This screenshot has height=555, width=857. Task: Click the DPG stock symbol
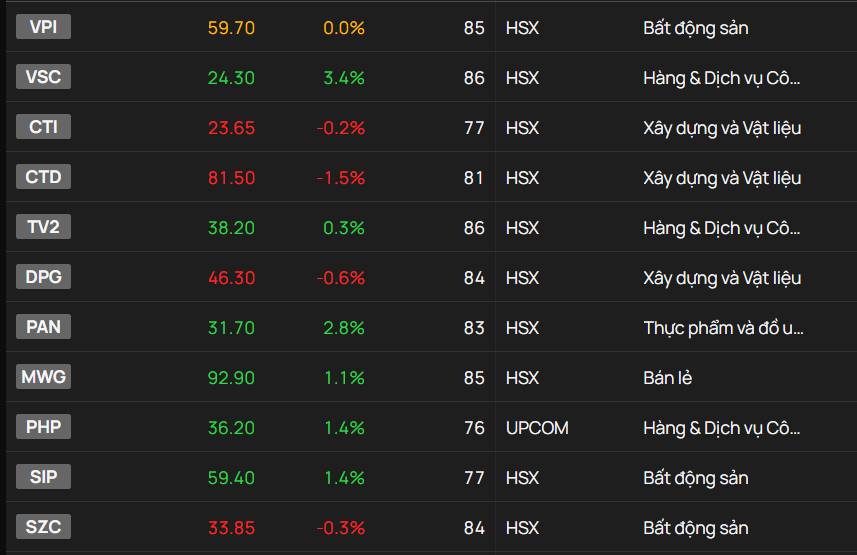click(x=43, y=277)
